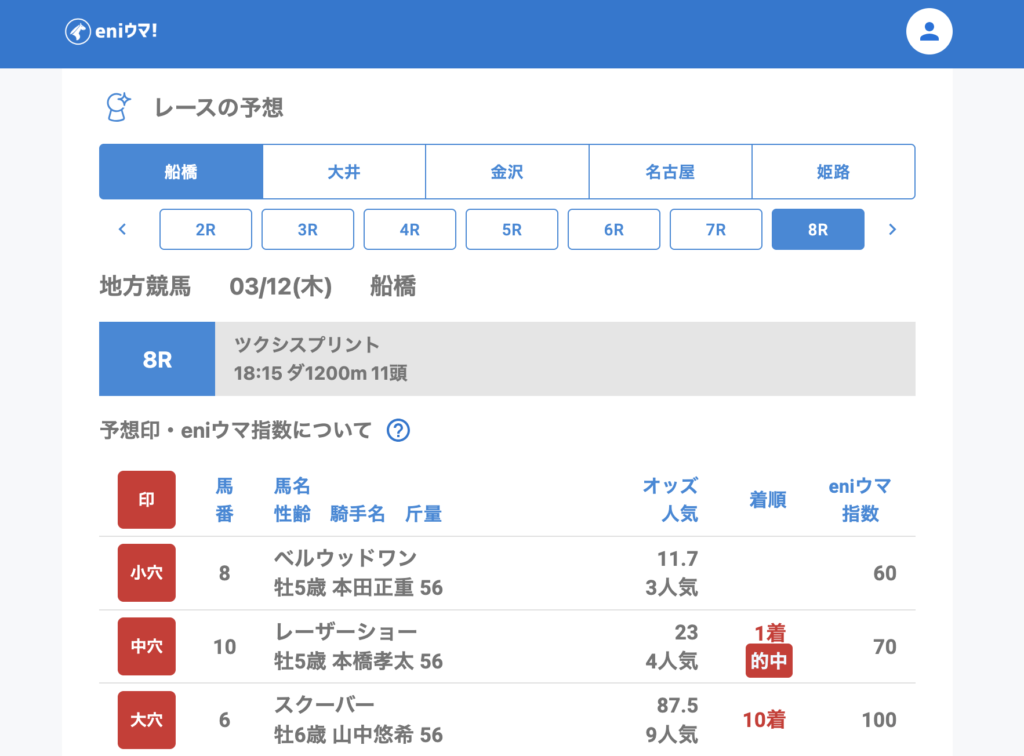Click the 印 column header badge
1024x756 pixels.
(147, 500)
